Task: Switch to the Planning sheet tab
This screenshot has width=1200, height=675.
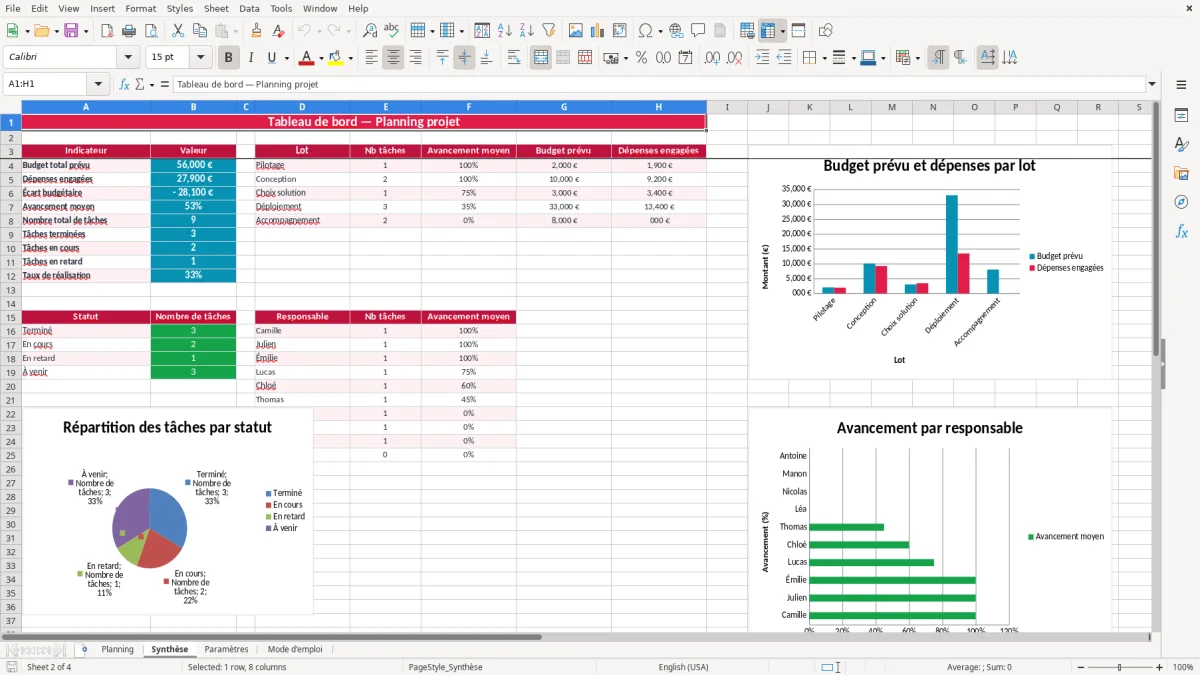Action: (117, 649)
